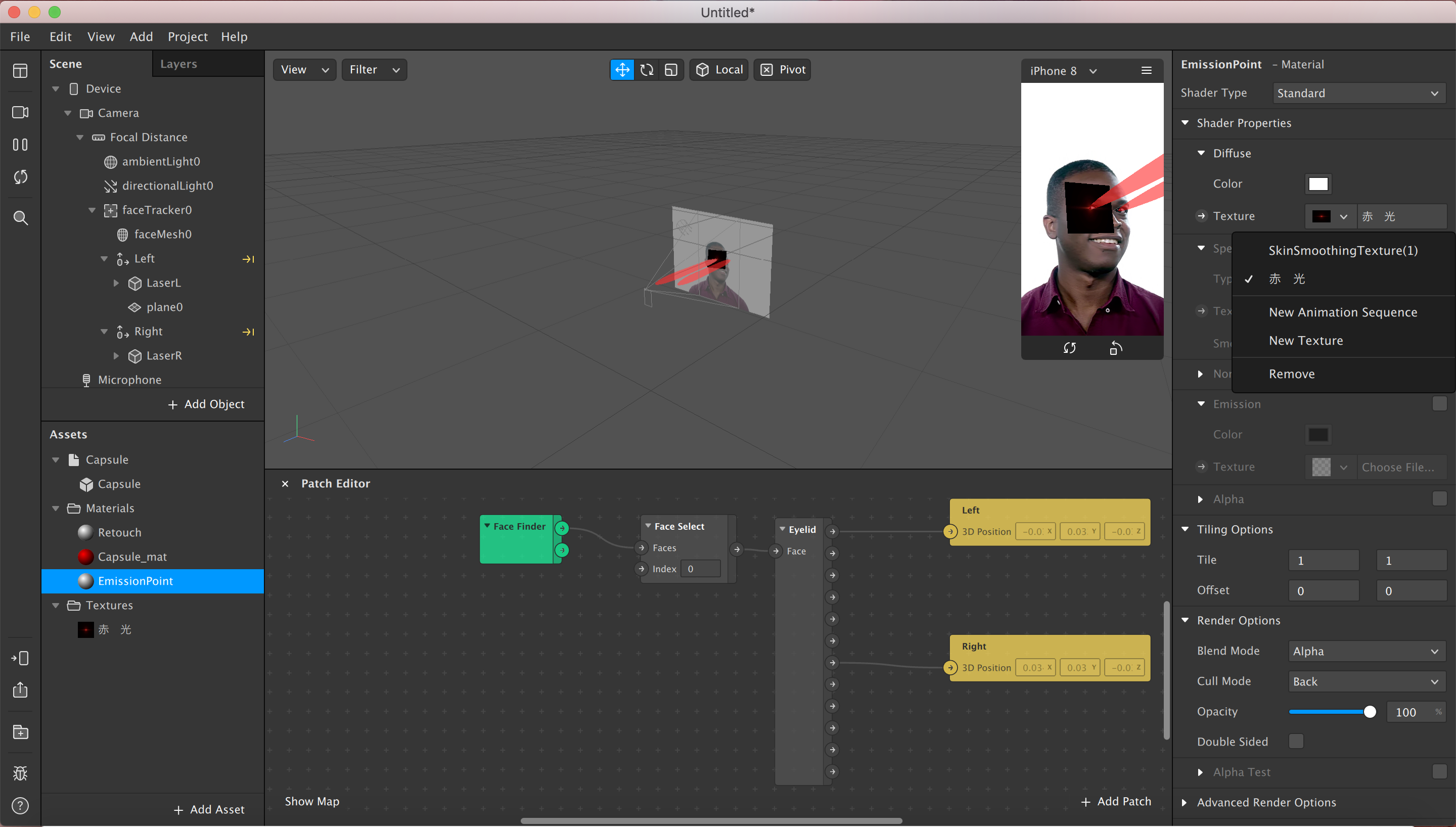Open the Shader Type Standard dropdown
1456x827 pixels.
click(x=1358, y=93)
